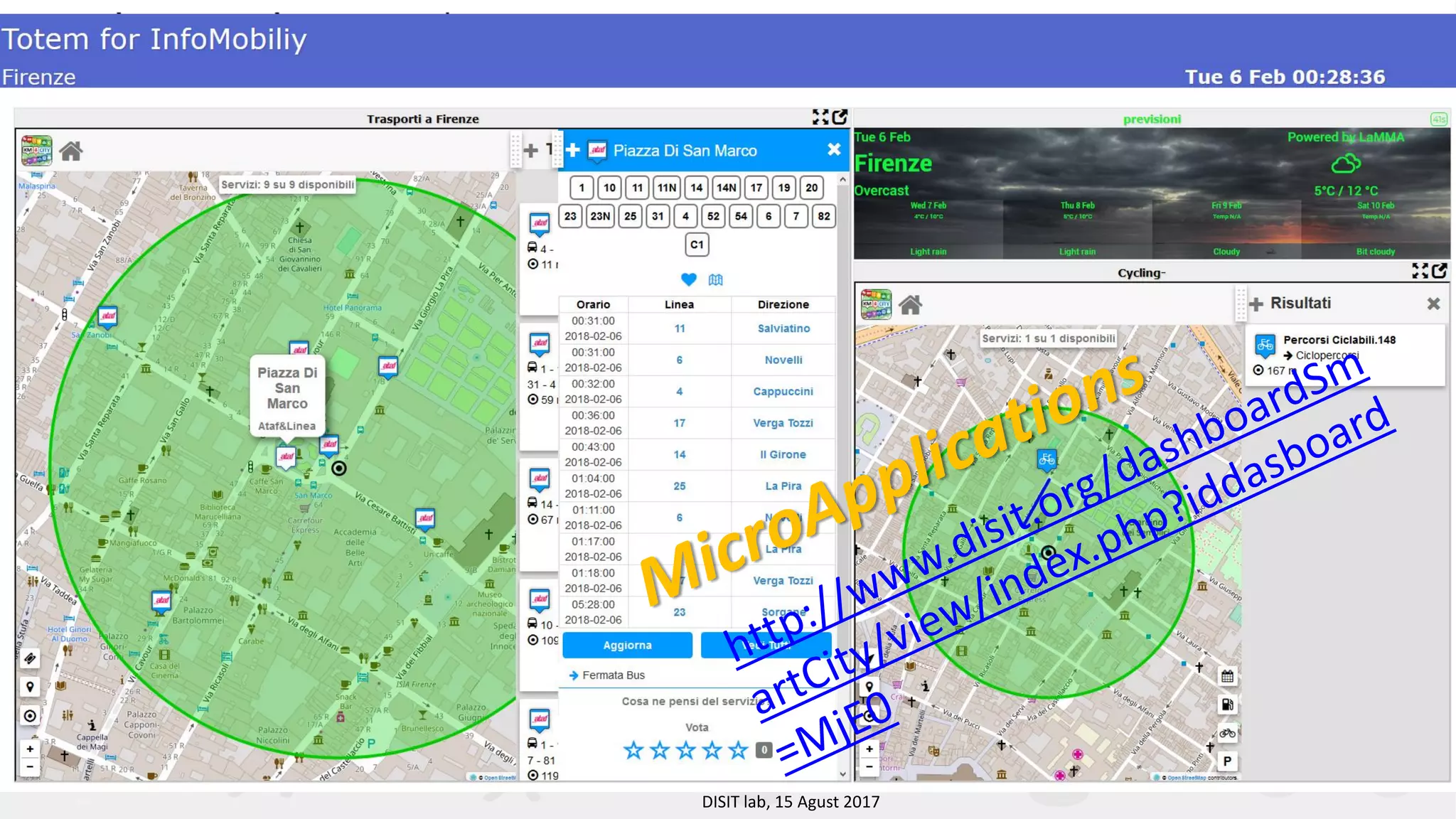Image resolution: width=1456 pixels, height=819 pixels.
Task: Open the fuel station layer button
Action: [1227, 705]
